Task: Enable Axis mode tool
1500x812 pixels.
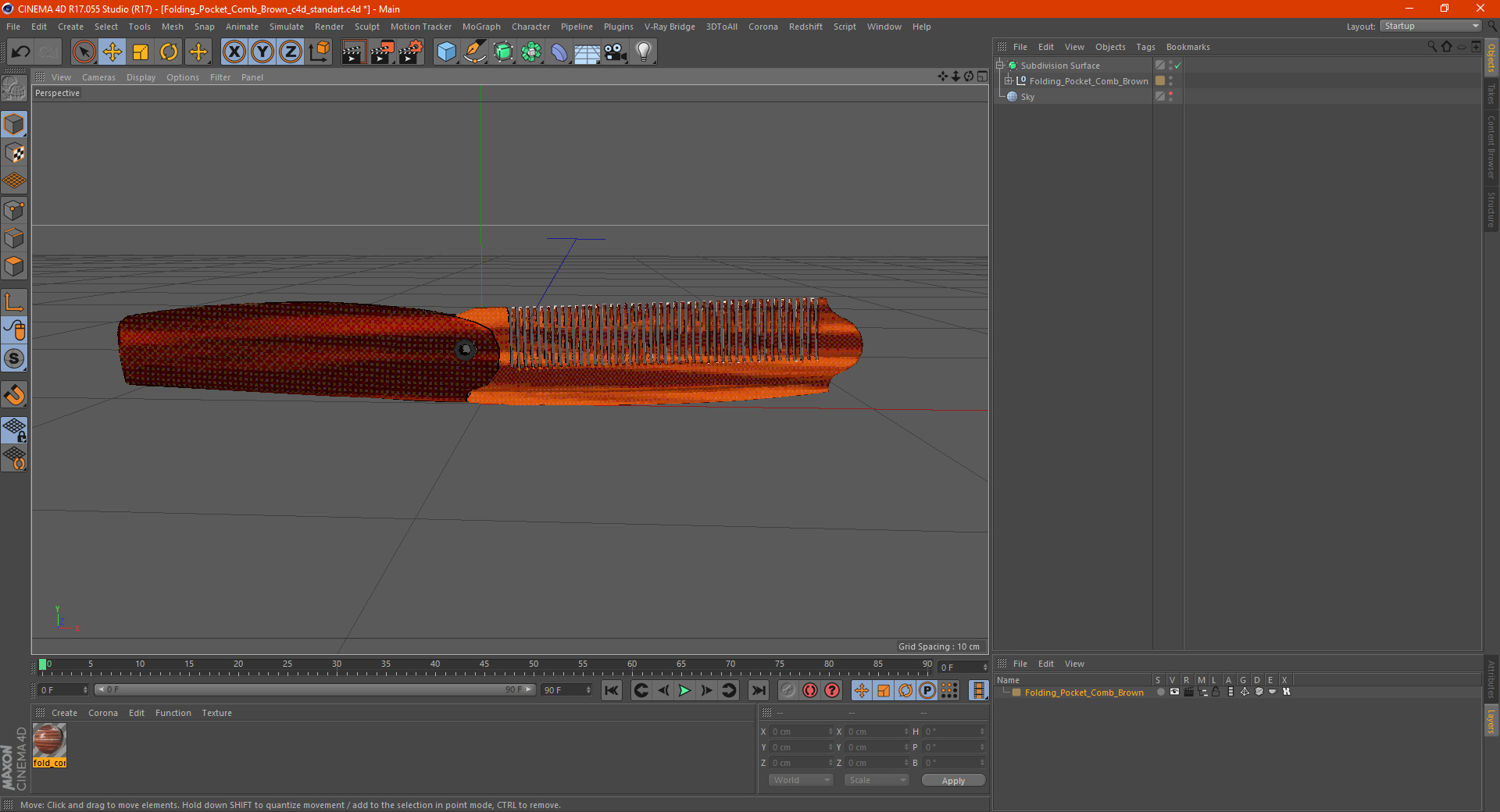Action: (14, 301)
